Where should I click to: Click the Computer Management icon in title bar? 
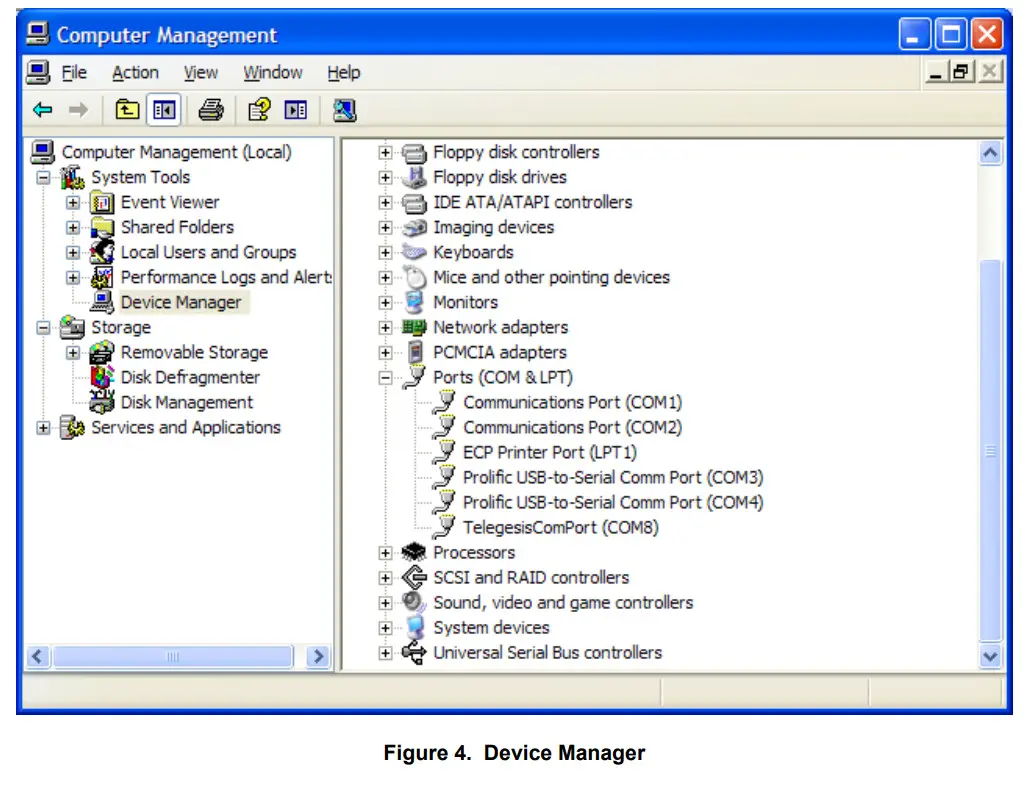[38, 33]
